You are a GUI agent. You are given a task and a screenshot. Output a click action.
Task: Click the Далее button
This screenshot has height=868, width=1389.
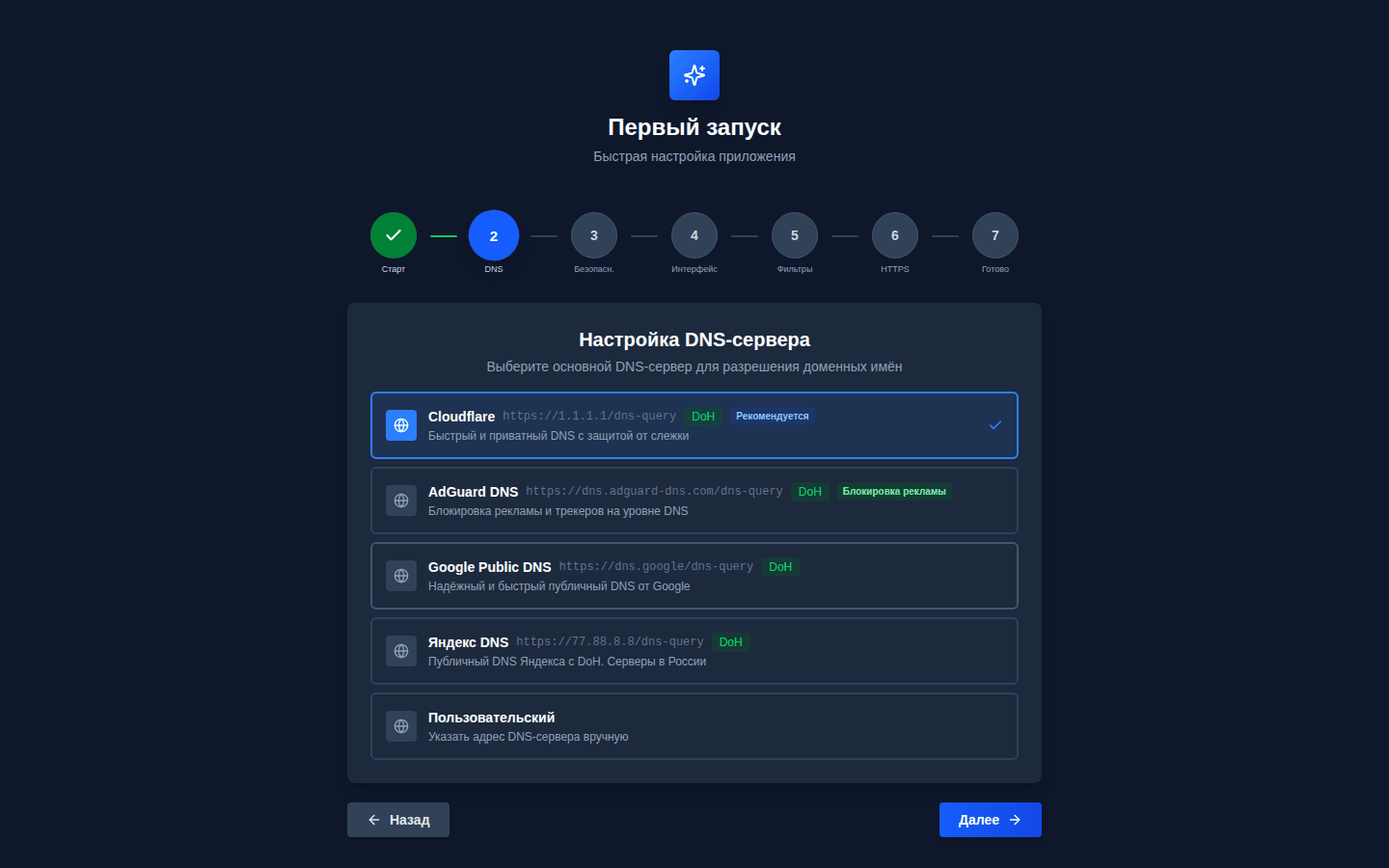click(991, 820)
